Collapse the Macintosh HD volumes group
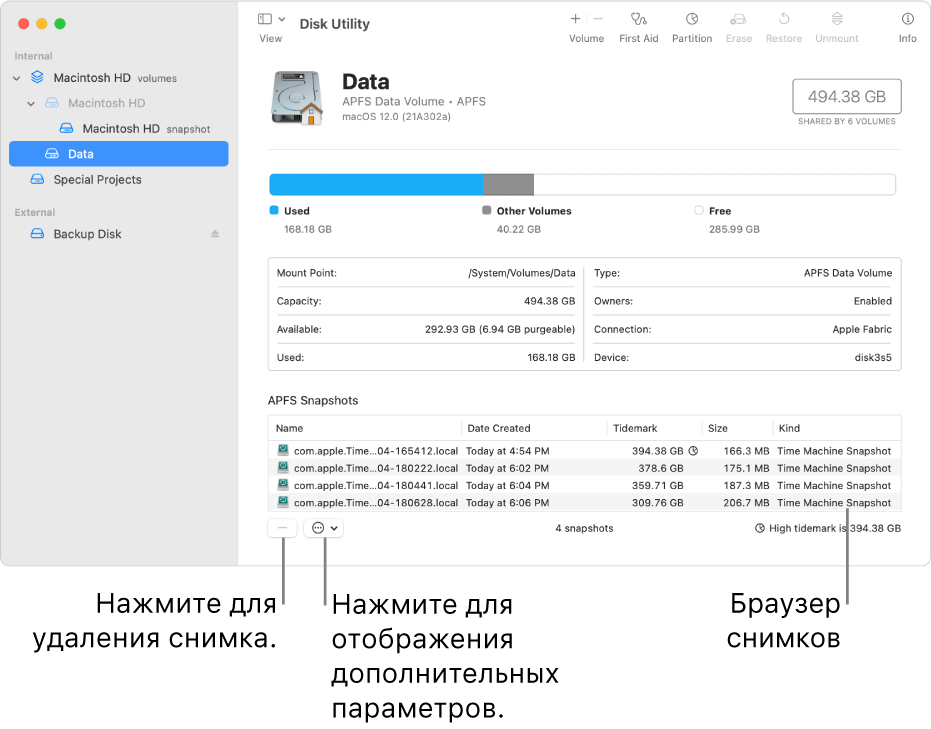Viewport: 931px width, 729px height. coord(17,78)
